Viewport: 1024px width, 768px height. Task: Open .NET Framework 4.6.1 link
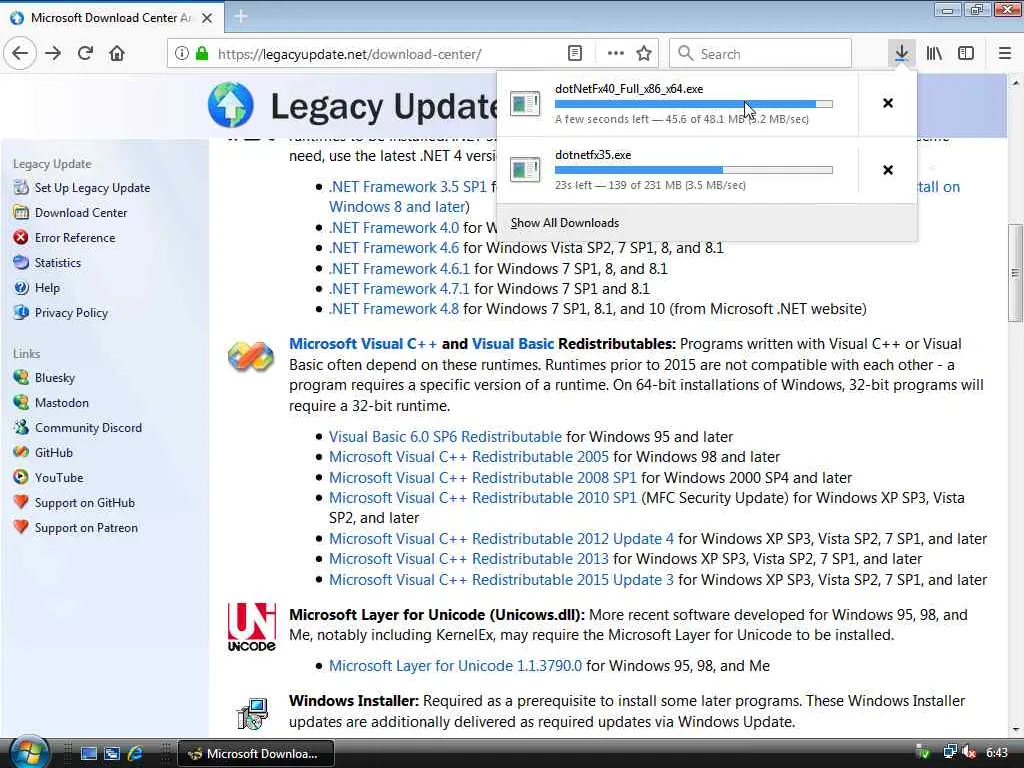pyautogui.click(x=399, y=269)
